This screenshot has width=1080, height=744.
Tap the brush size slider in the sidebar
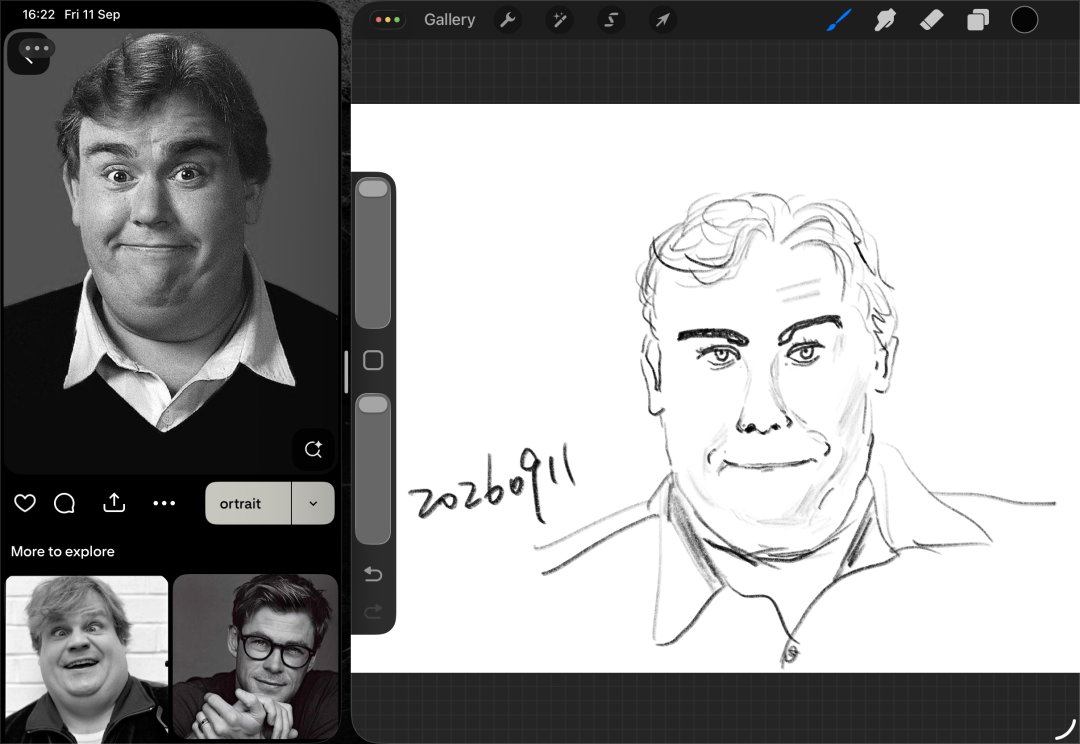pyautogui.click(x=373, y=253)
